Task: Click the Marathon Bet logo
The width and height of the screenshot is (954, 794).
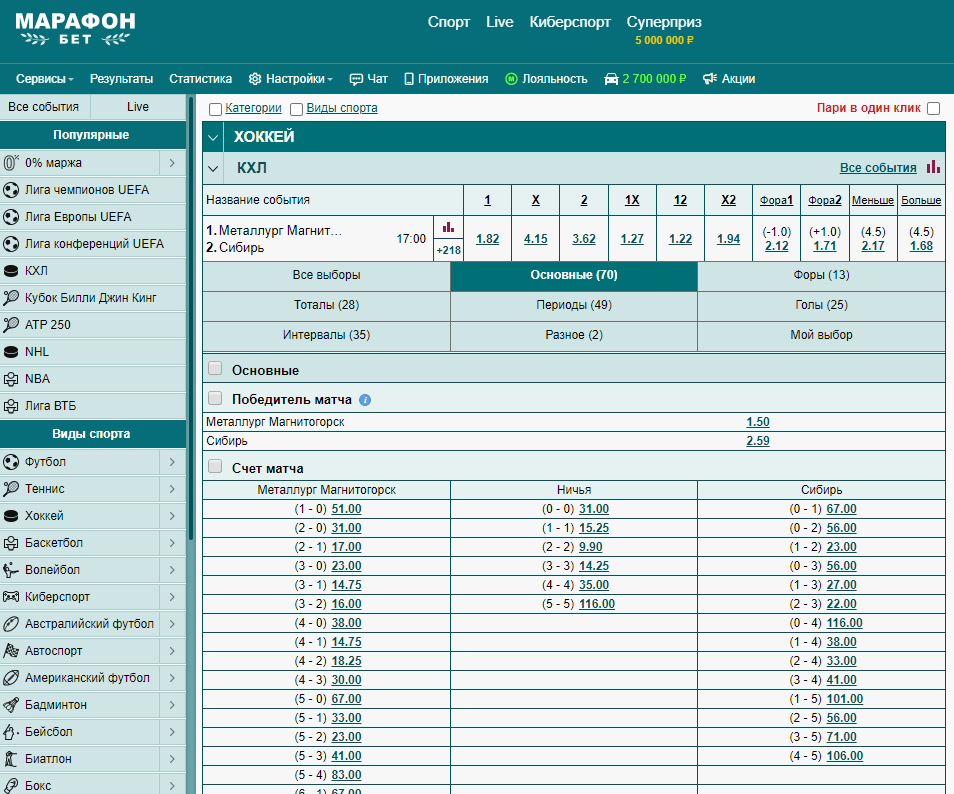Action: tap(75, 29)
